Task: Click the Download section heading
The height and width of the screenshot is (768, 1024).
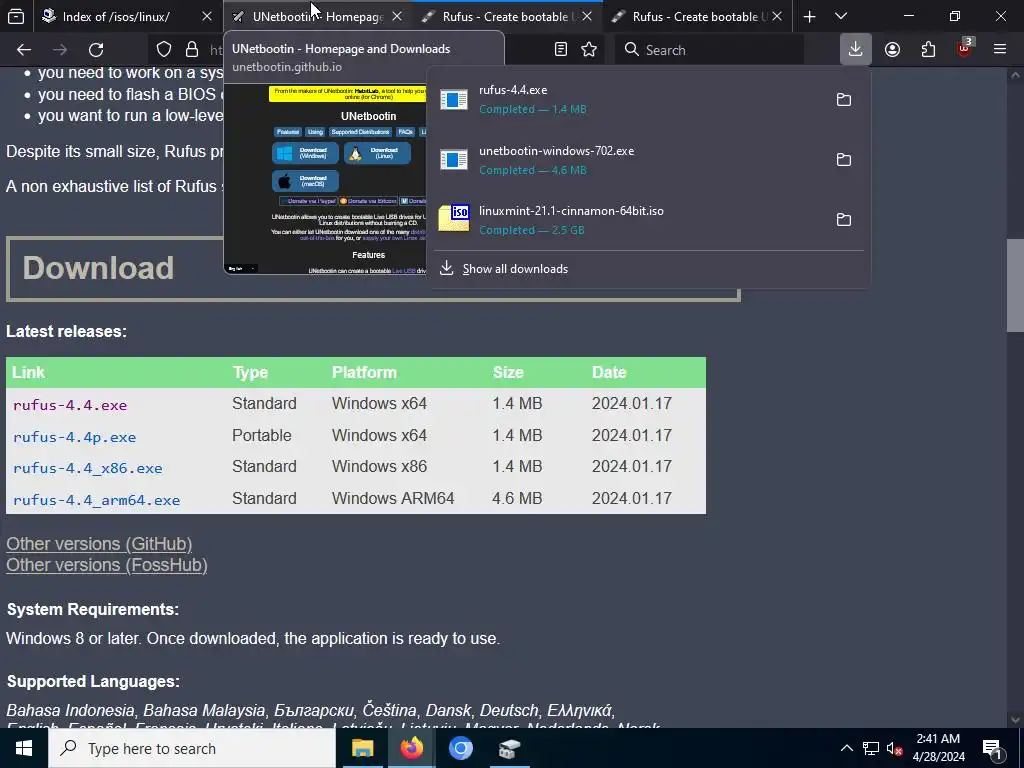Action: click(x=98, y=268)
